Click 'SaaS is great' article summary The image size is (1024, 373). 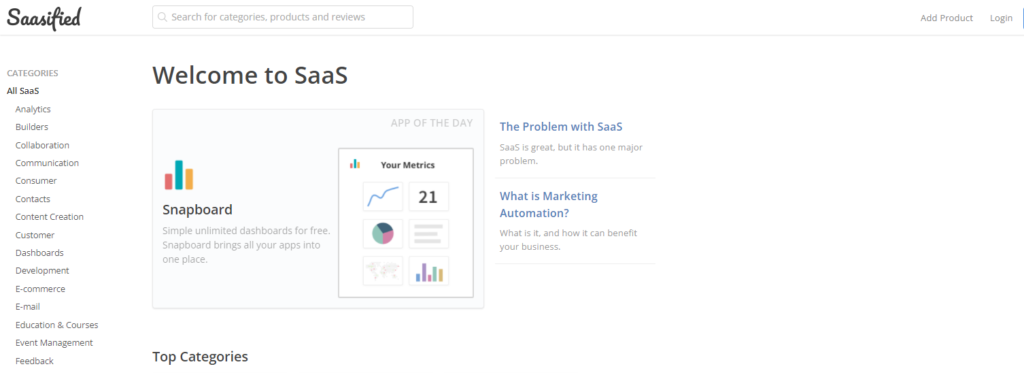pos(571,154)
